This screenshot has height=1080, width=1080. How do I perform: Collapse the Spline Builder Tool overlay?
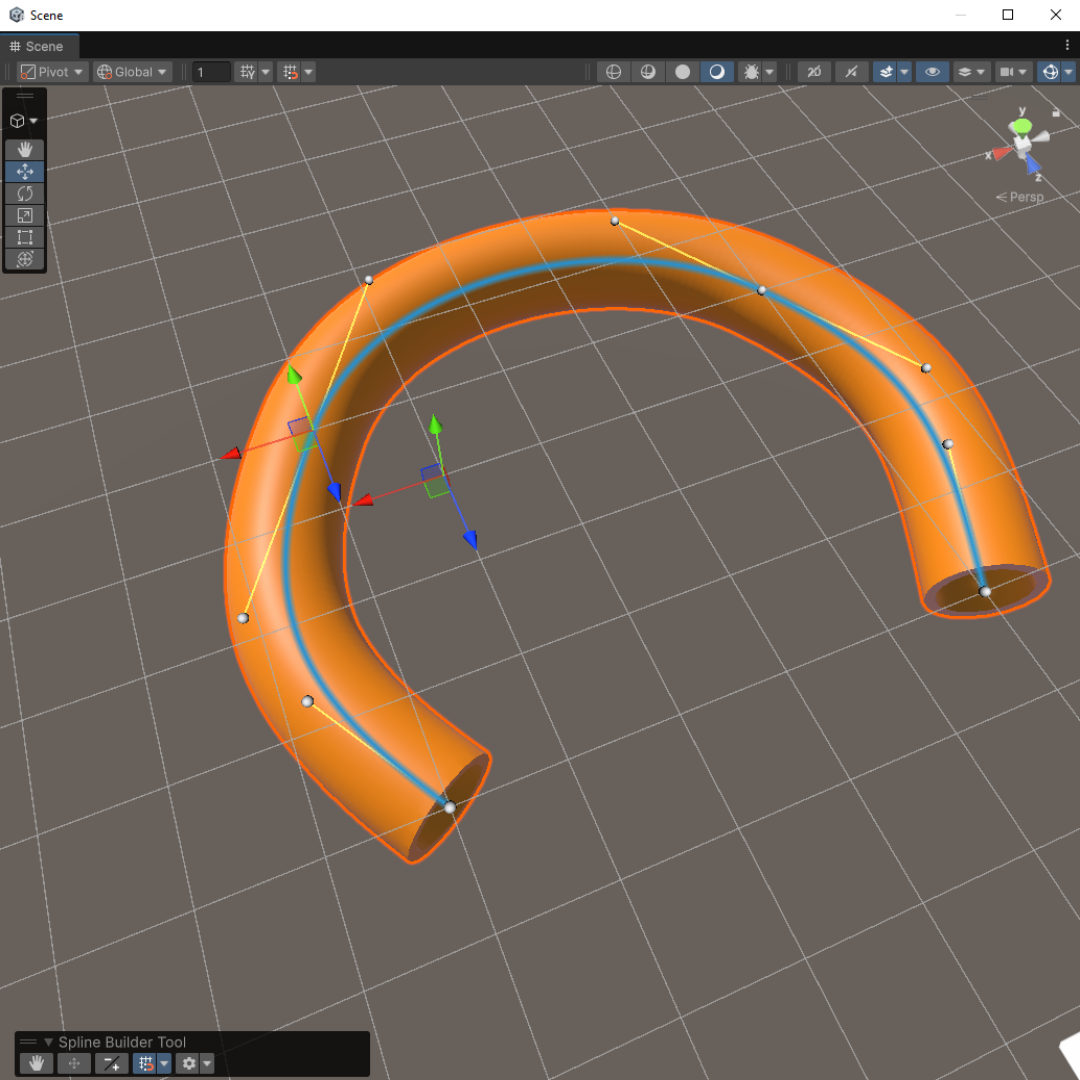48,1042
